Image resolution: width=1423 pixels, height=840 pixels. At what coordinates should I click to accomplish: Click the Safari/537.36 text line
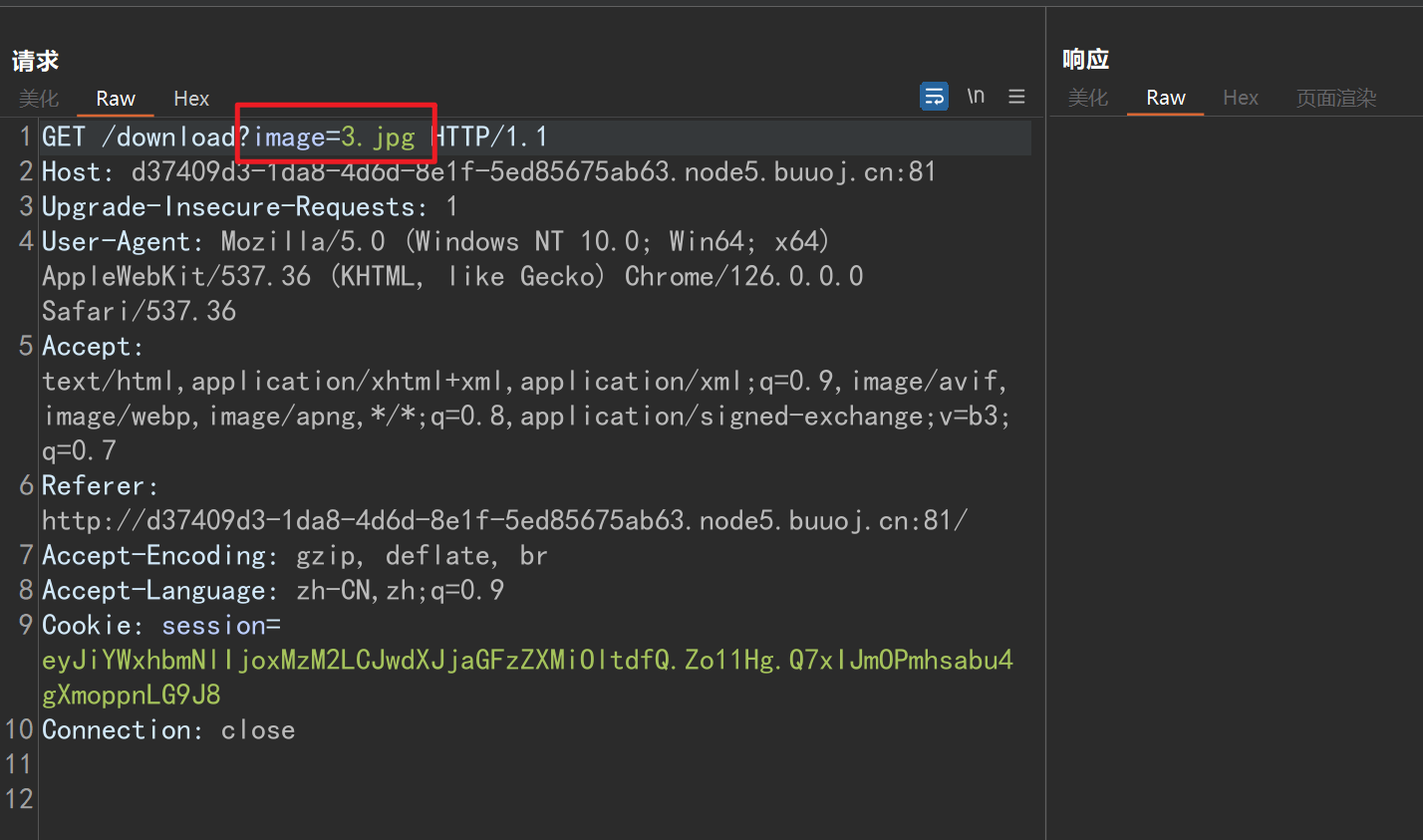(x=140, y=311)
